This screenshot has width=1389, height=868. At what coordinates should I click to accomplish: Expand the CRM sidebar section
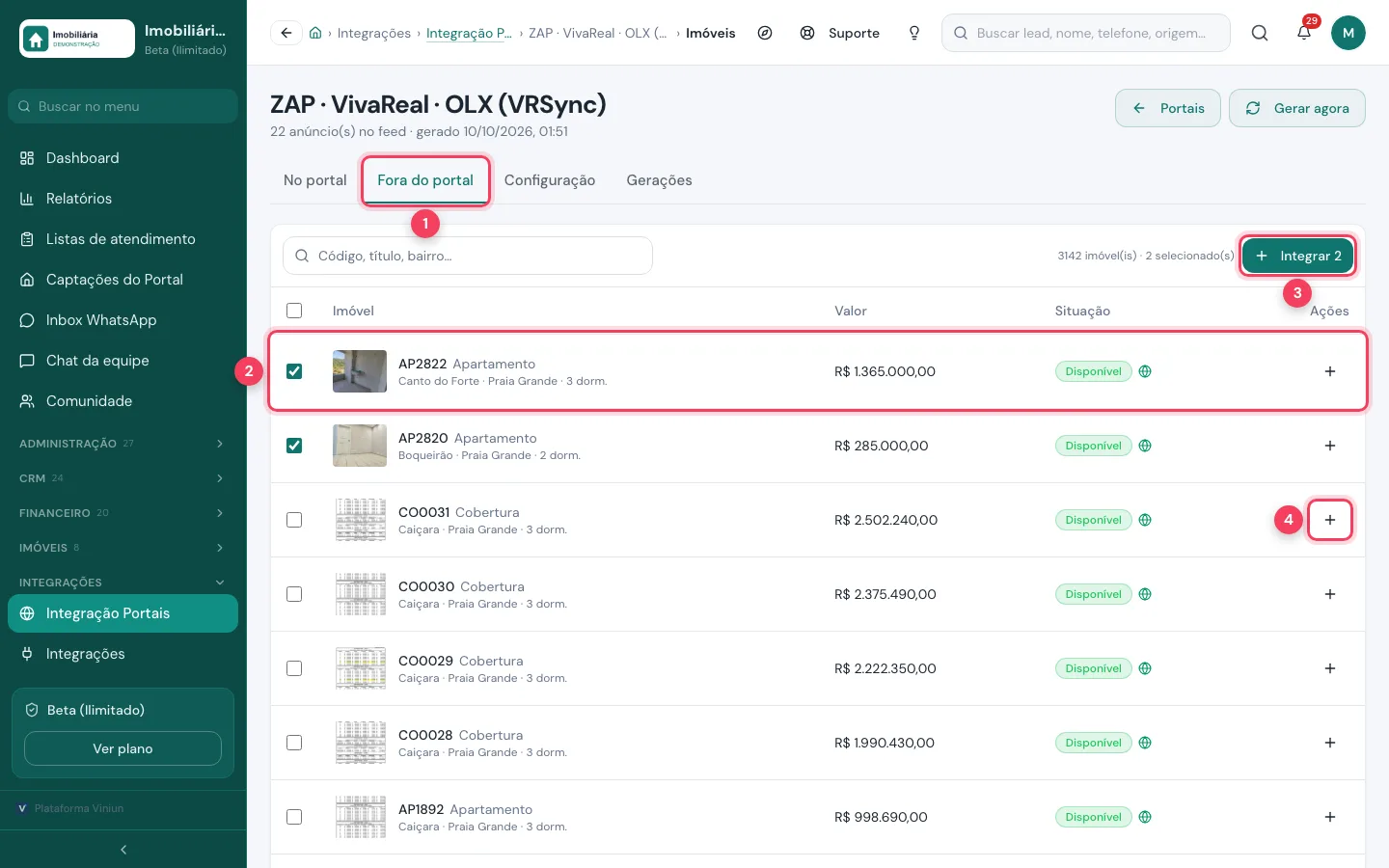123,478
